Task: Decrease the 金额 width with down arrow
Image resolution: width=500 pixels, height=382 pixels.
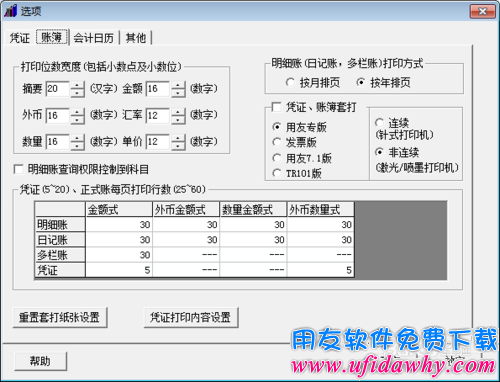Action: point(178,93)
